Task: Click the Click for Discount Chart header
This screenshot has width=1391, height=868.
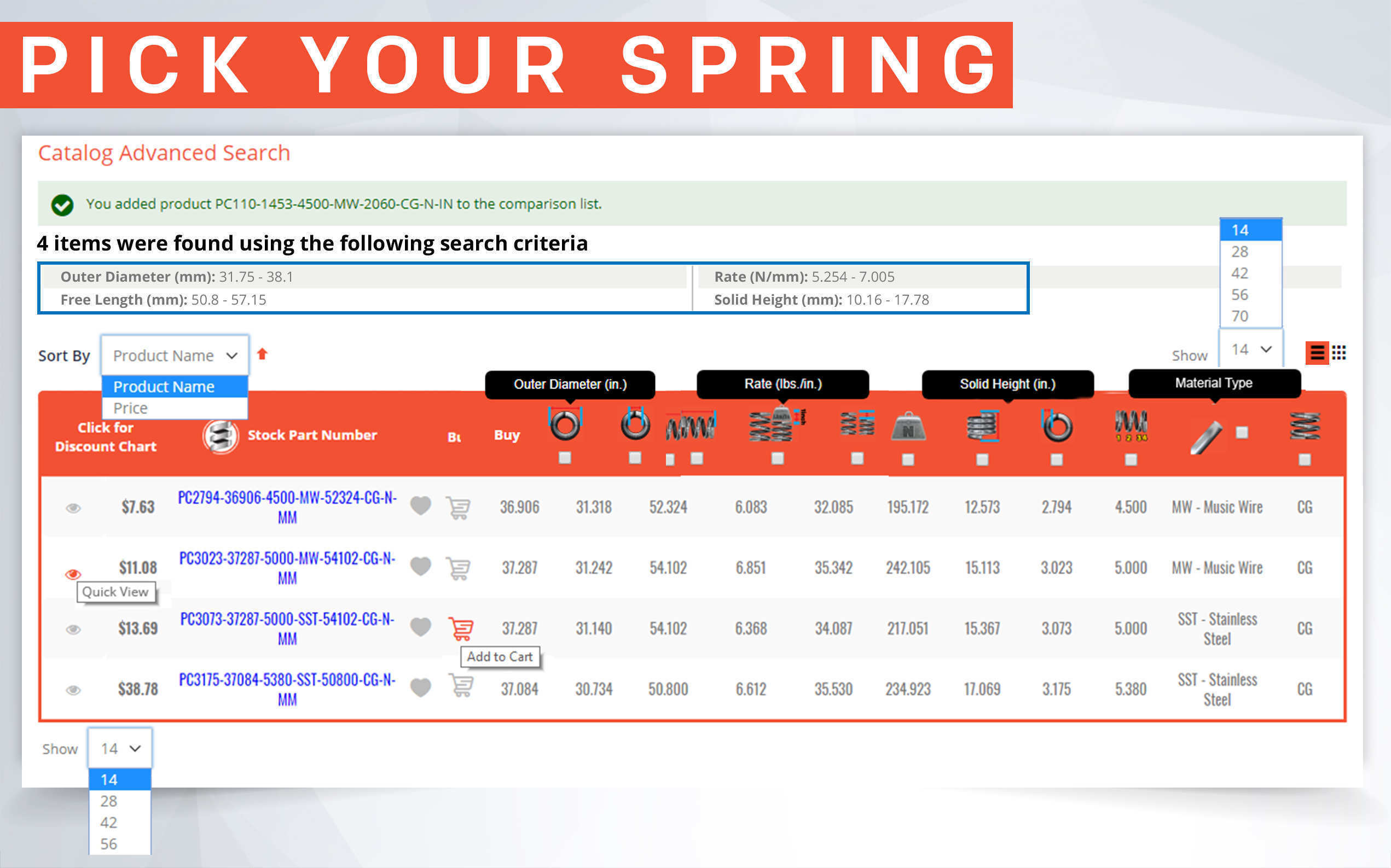Action: pyautogui.click(x=106, y=437)
